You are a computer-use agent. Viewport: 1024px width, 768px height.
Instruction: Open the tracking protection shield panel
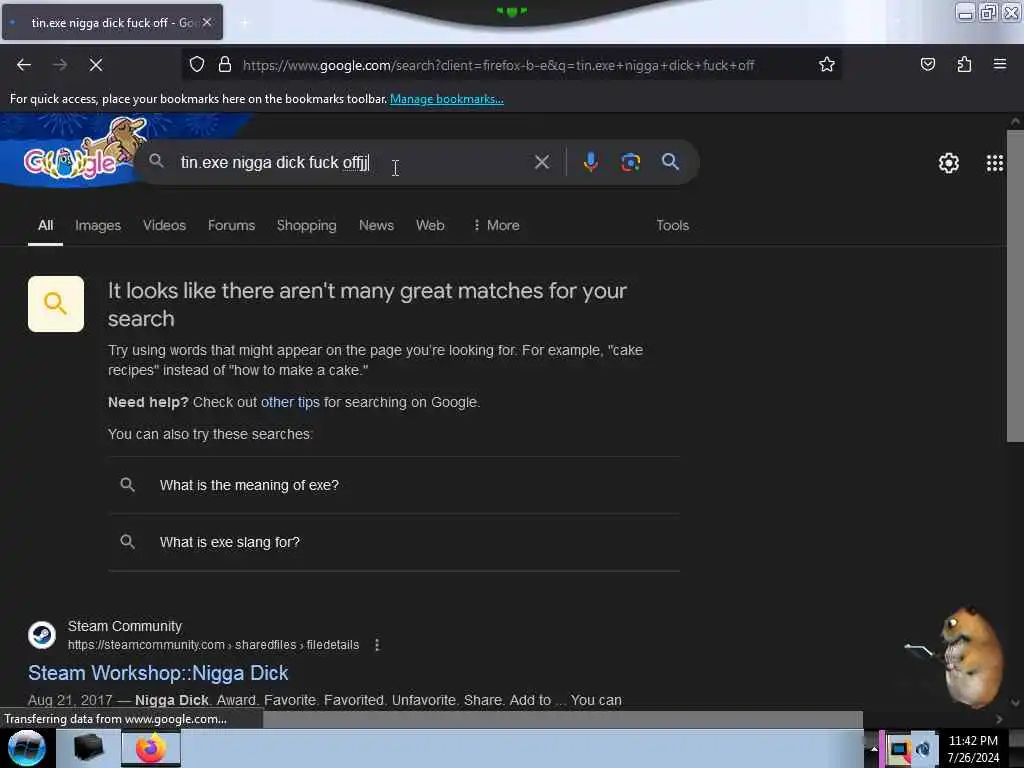coord(197,65)
